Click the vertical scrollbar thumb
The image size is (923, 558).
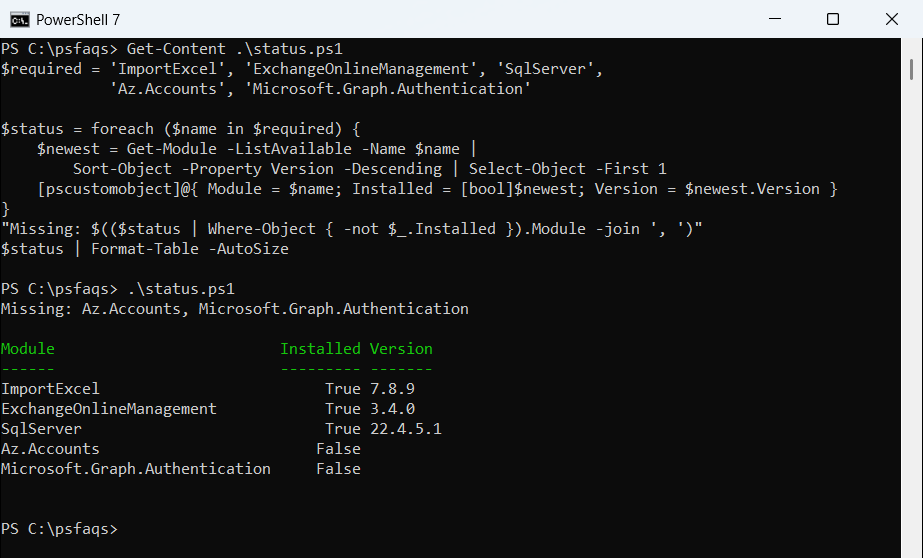click(x=911, y=69)
